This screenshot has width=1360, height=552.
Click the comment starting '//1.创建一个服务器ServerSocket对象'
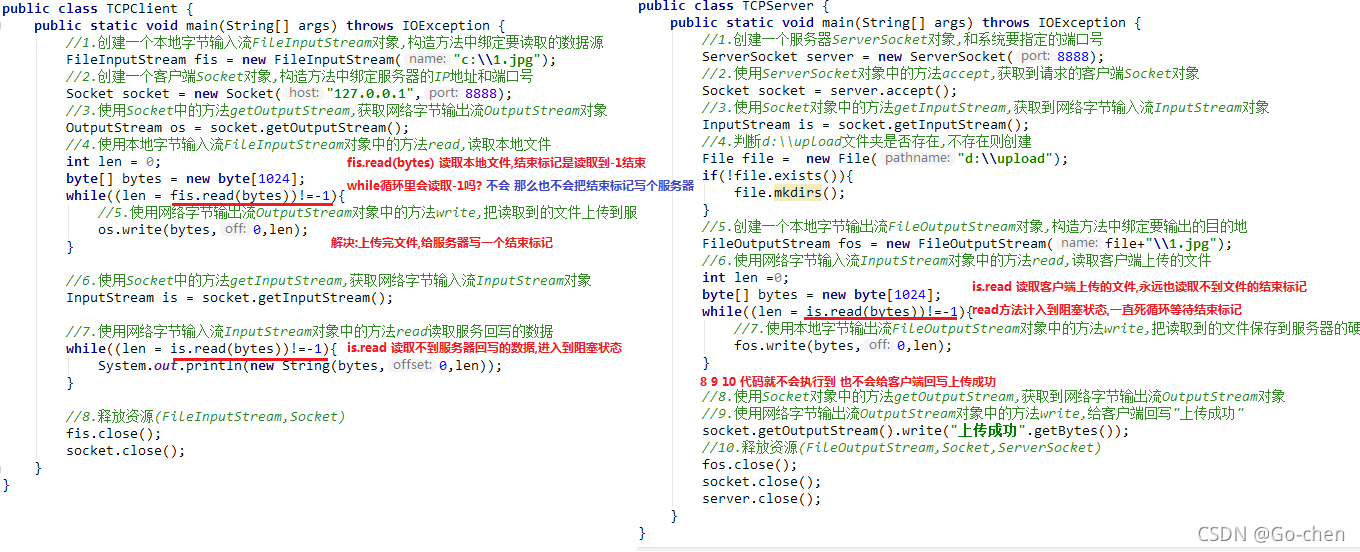902,39
